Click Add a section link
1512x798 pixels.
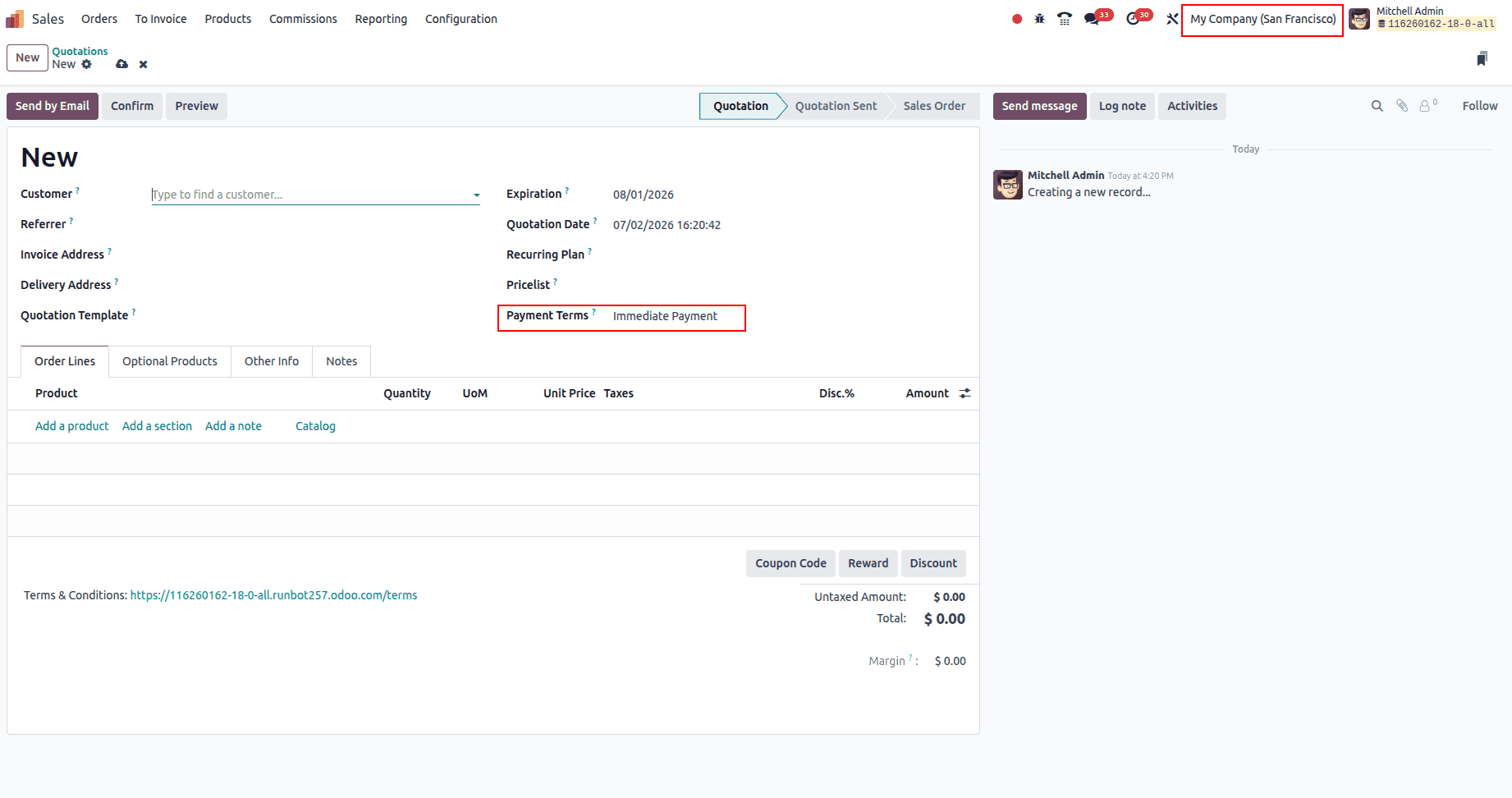click(157, 426)
